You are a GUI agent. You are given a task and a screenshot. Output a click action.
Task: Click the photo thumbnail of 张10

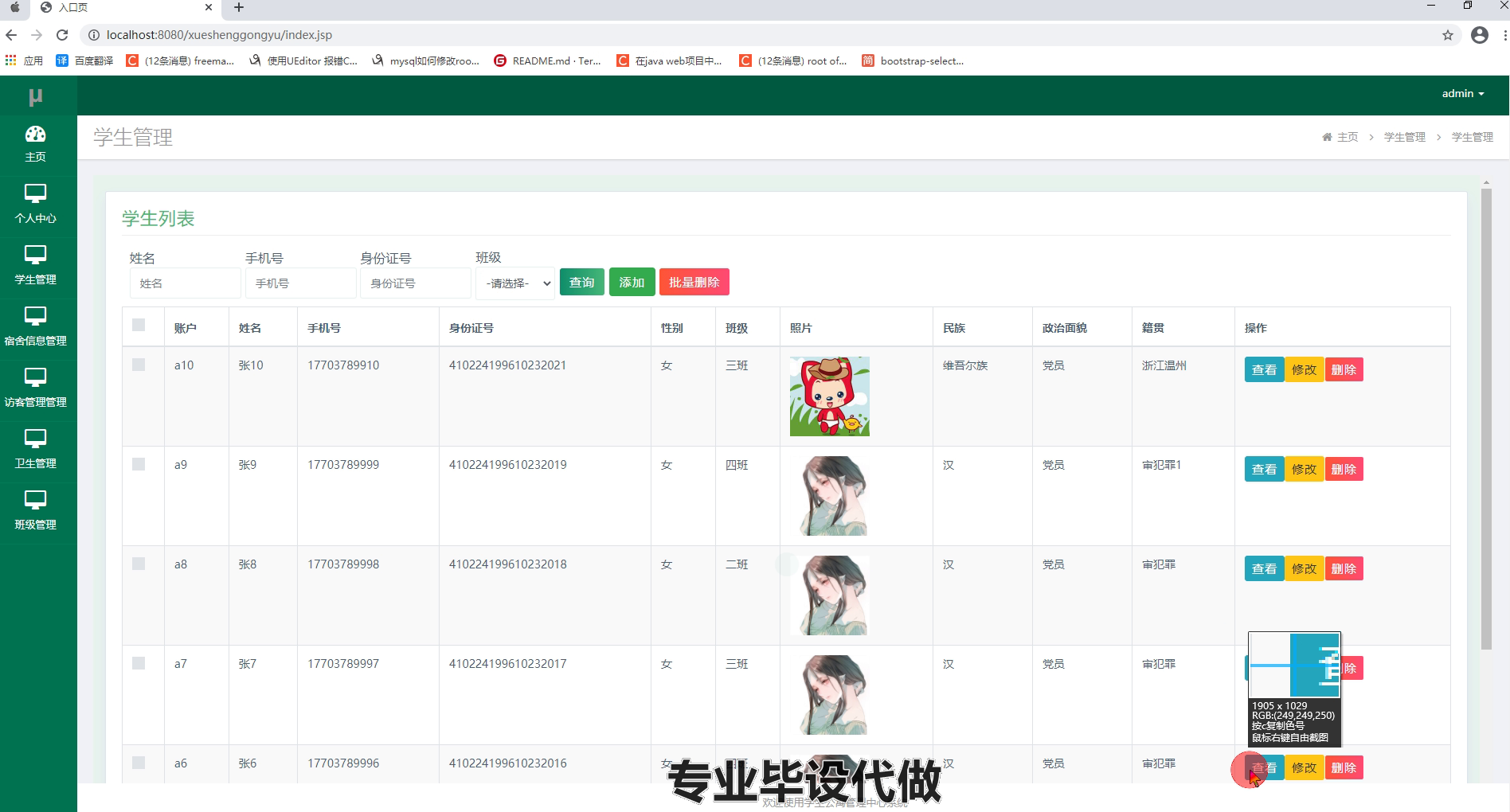click(829, 396)
